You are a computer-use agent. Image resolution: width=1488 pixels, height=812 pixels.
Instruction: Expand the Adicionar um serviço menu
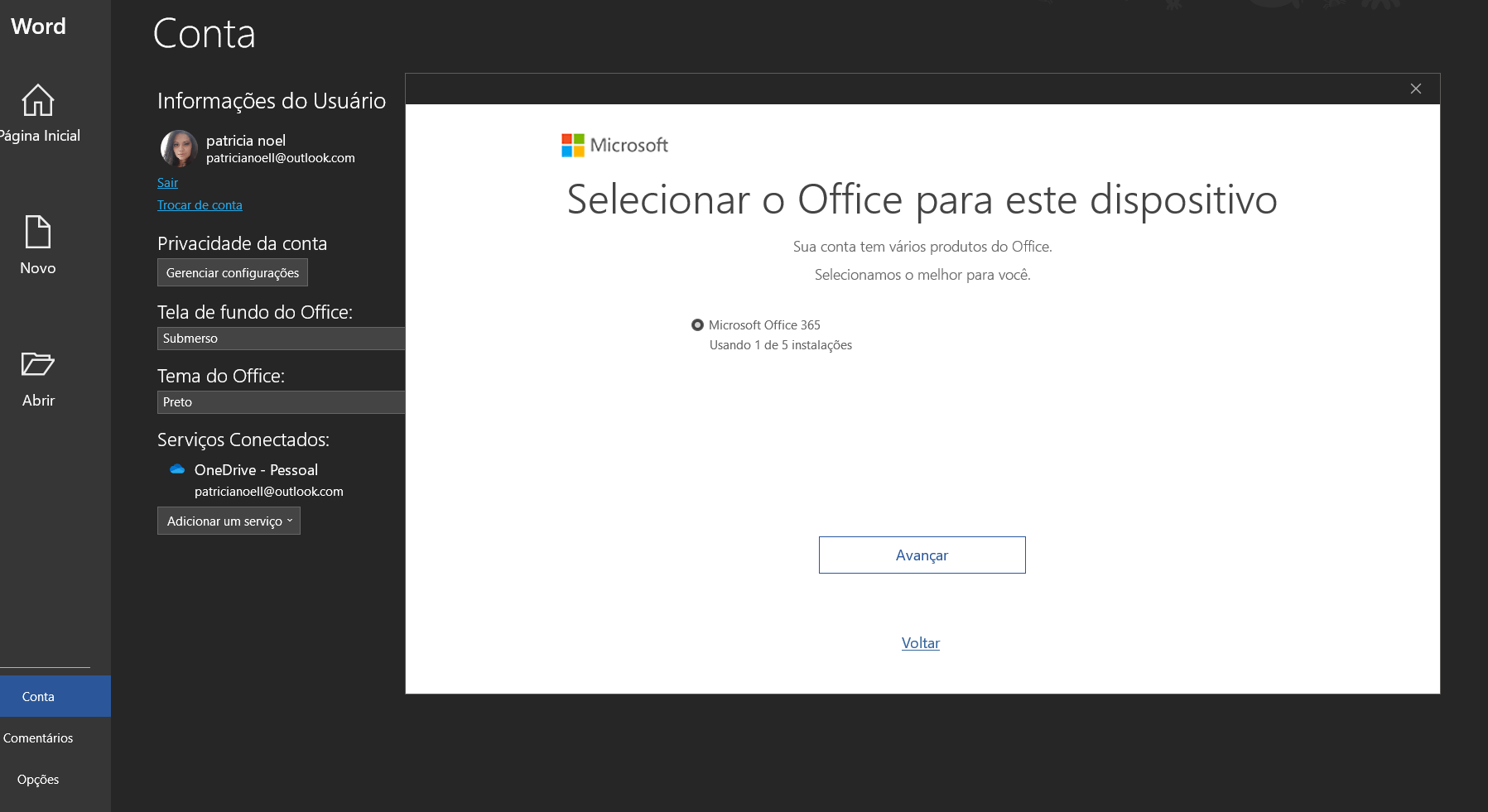229,521
